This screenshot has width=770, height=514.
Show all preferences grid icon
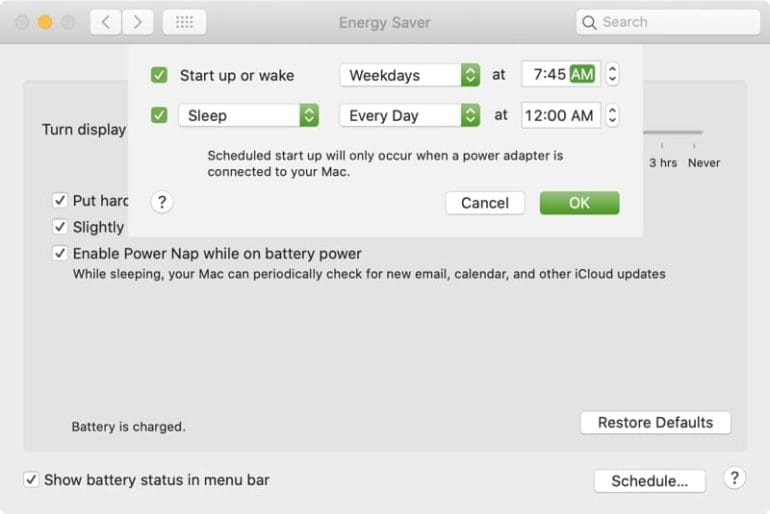(x=184, y=22)
